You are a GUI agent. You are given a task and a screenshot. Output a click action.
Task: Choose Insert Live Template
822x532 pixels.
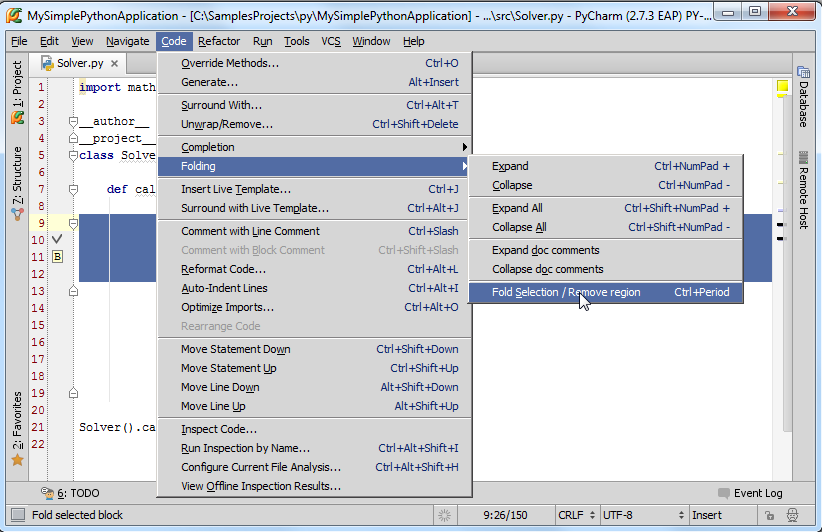click(315, 189)
